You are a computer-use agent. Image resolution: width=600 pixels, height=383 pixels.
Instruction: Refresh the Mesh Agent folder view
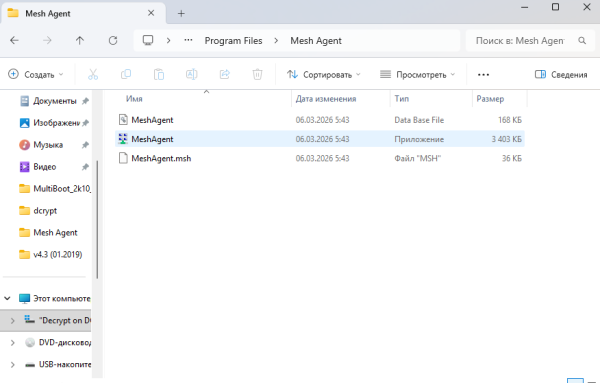point(112,40)
